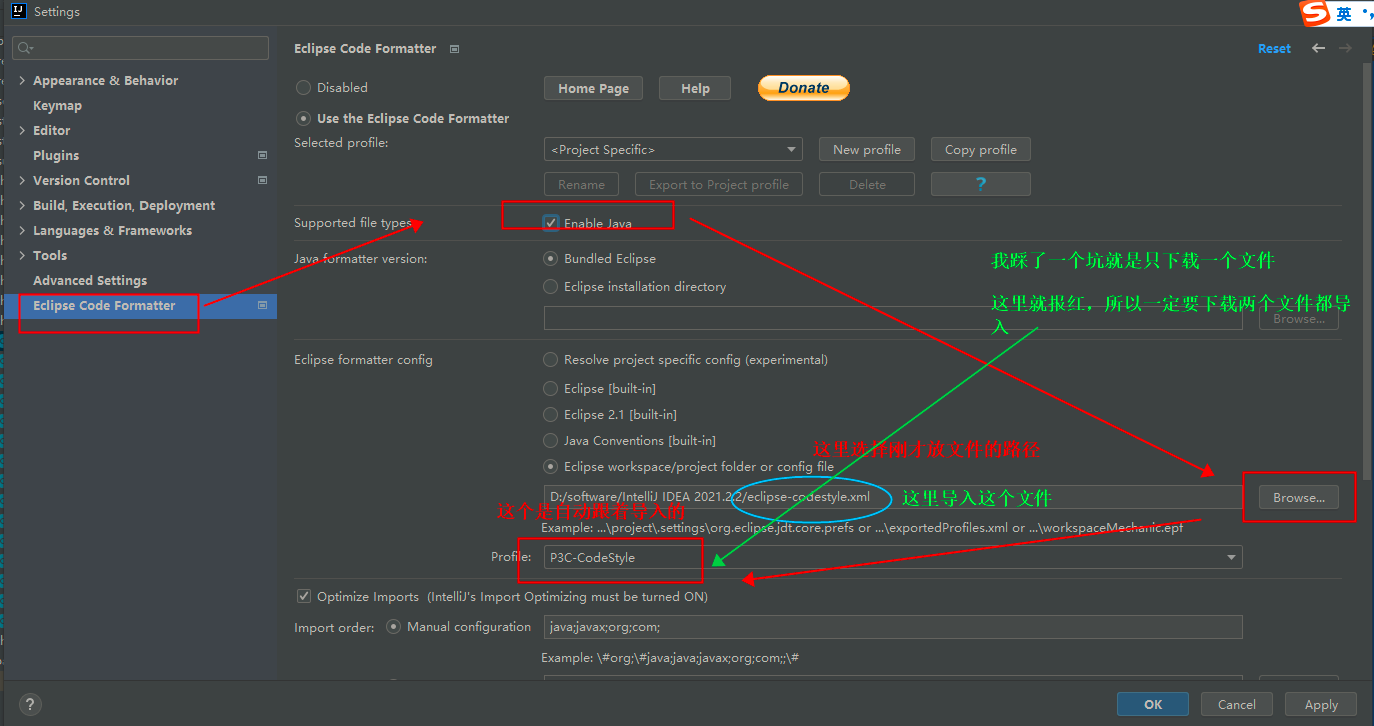The width and height of the screenshot is (1374, 726).
Task: Open help via question mark icon bottom-left
Action: pos(30,704)
